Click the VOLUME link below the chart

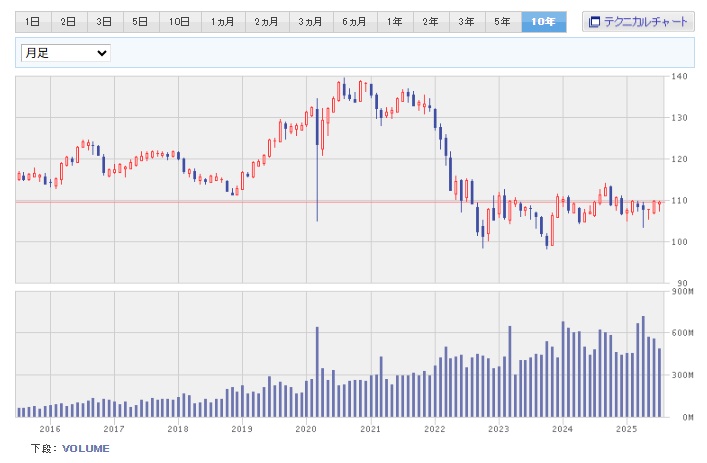click(x=86, y=449)
